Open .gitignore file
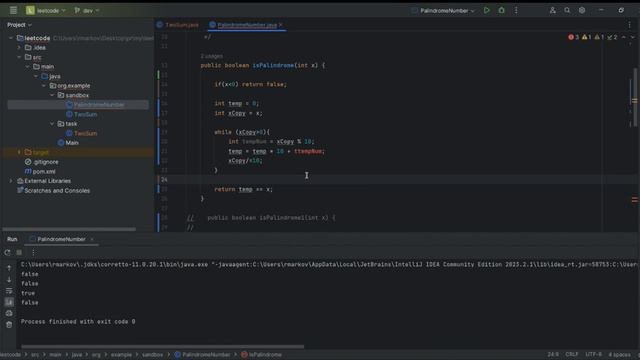 click(41, 162)
